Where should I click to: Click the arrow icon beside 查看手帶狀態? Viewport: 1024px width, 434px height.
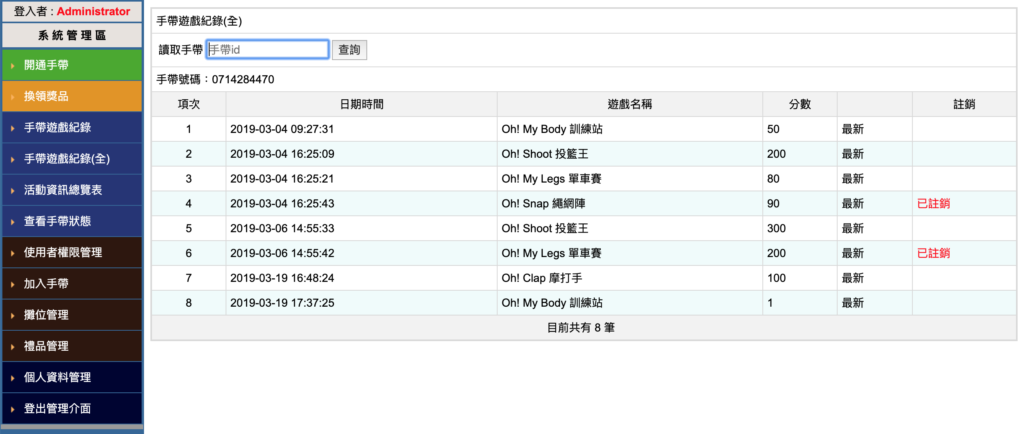(x=12, y=222)
